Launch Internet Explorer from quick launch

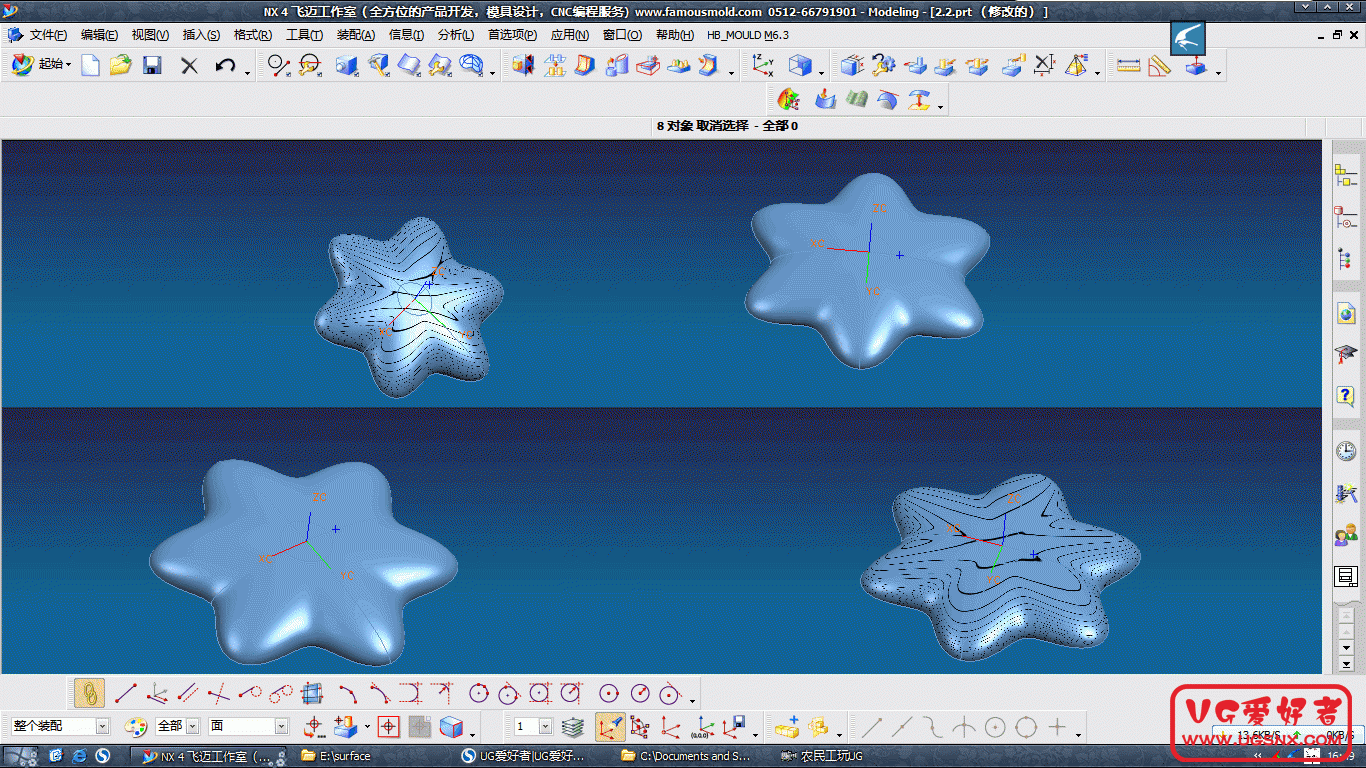point(78,756)
